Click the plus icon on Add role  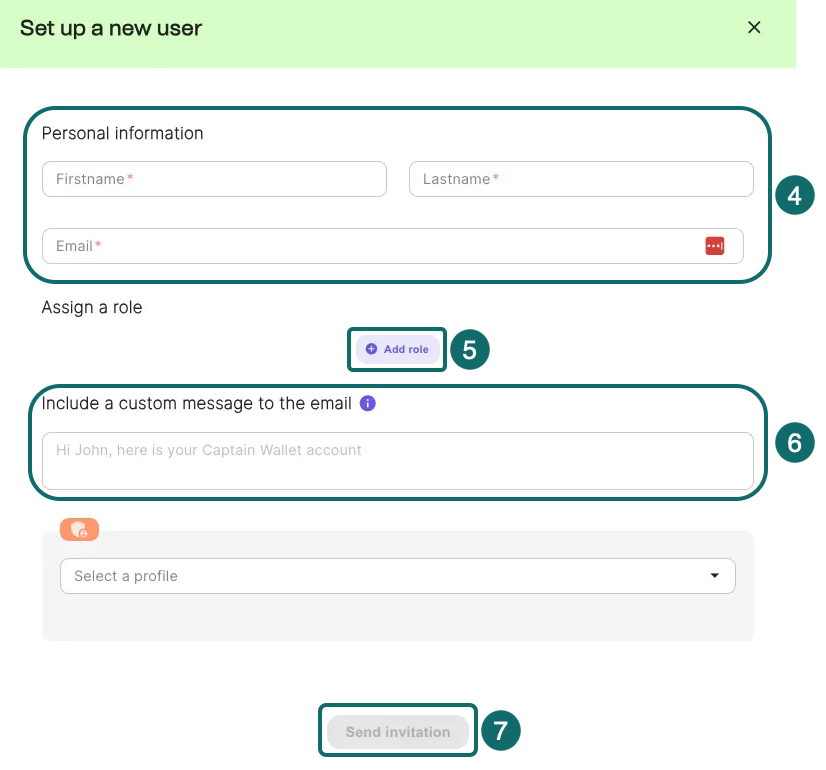click(x=372, y=349)
